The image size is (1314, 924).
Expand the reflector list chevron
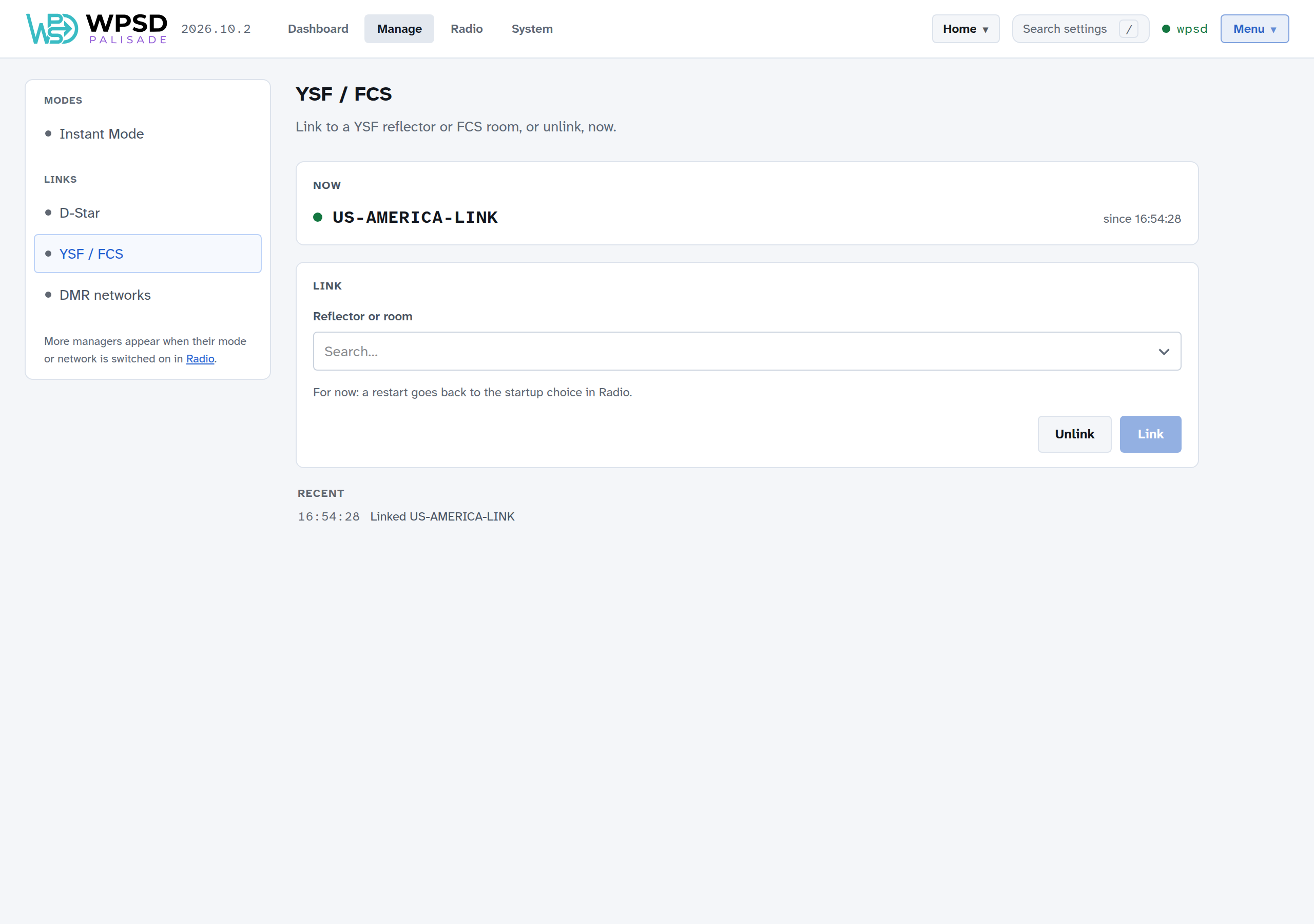1164,352
